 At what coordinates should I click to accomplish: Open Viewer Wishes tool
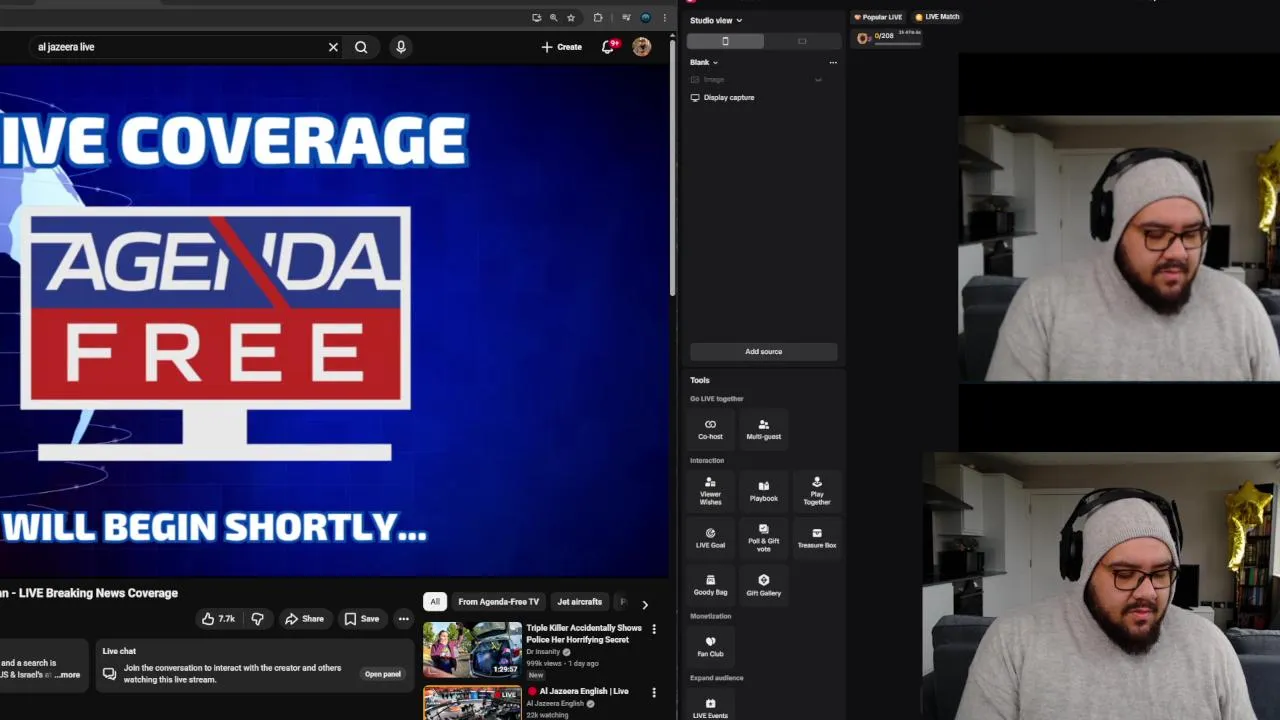click(710, 491)
